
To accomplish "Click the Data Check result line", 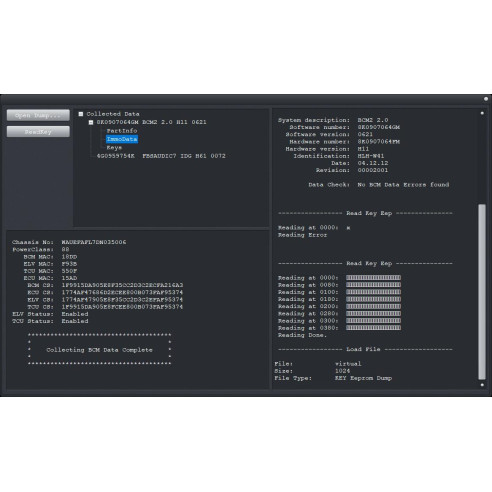I will [379, 185].
